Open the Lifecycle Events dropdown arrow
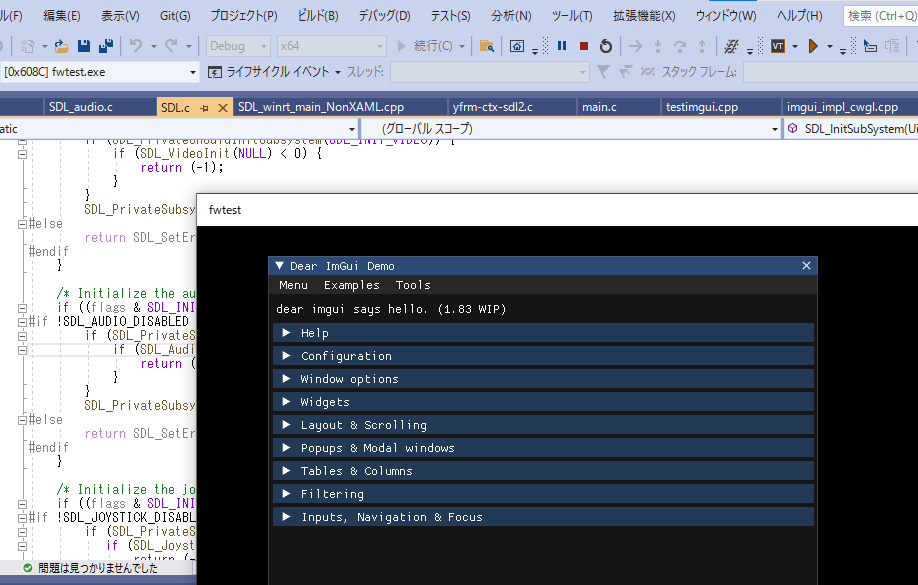The width and height of the screenshot is (918, 585). [x=338, y=73]
